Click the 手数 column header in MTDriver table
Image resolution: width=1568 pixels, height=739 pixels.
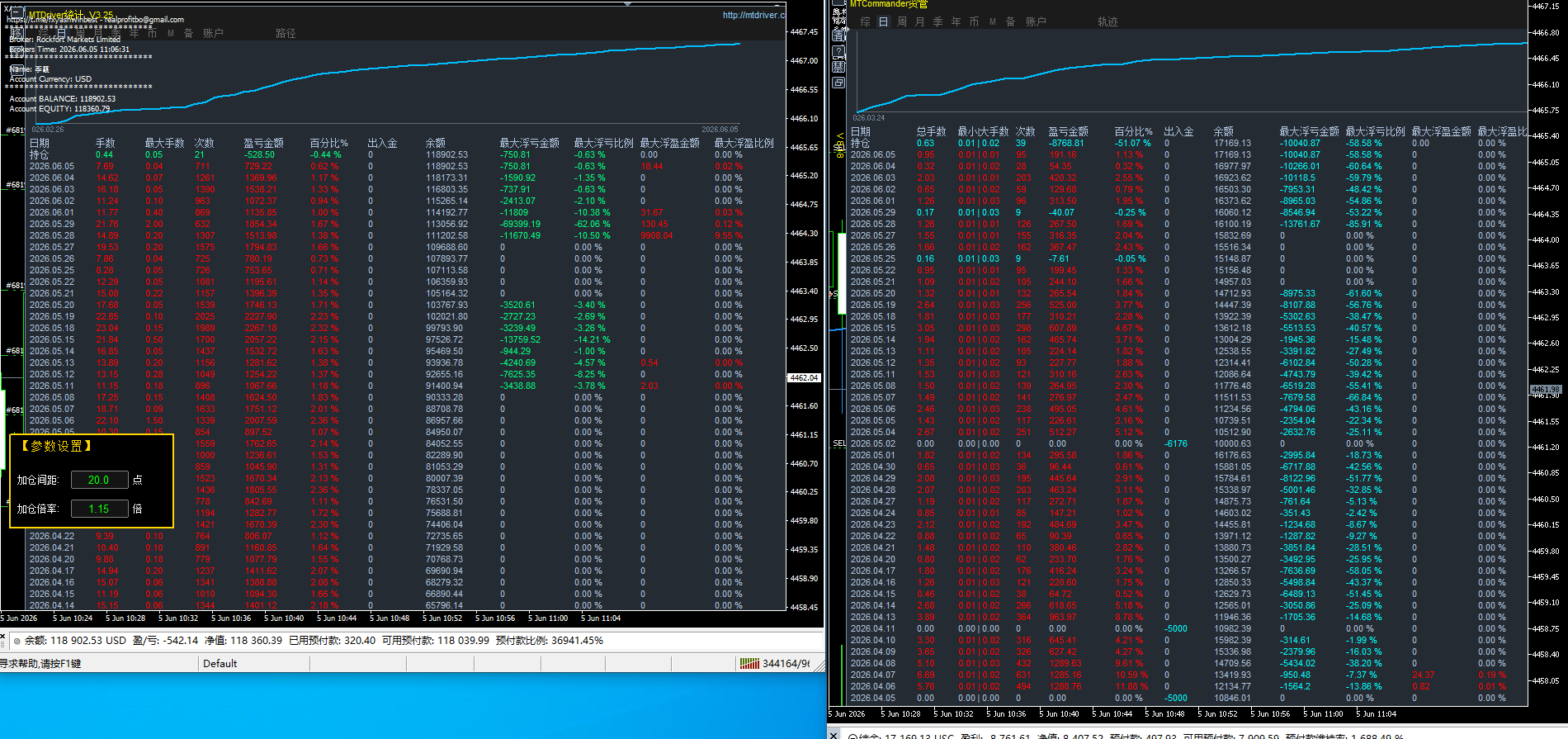(x=105, y=143)
